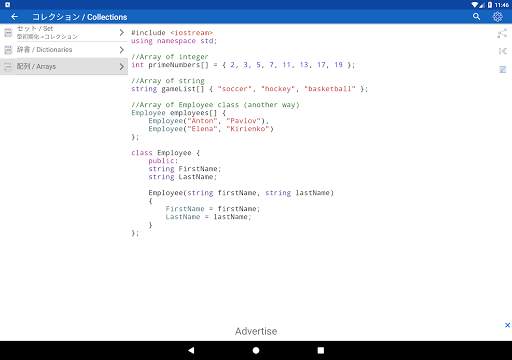Click the 'int primeNumbers[]' declaration line
Viewport: 512px width, 360px height.
pyautogui.click(x=243, y=65)
